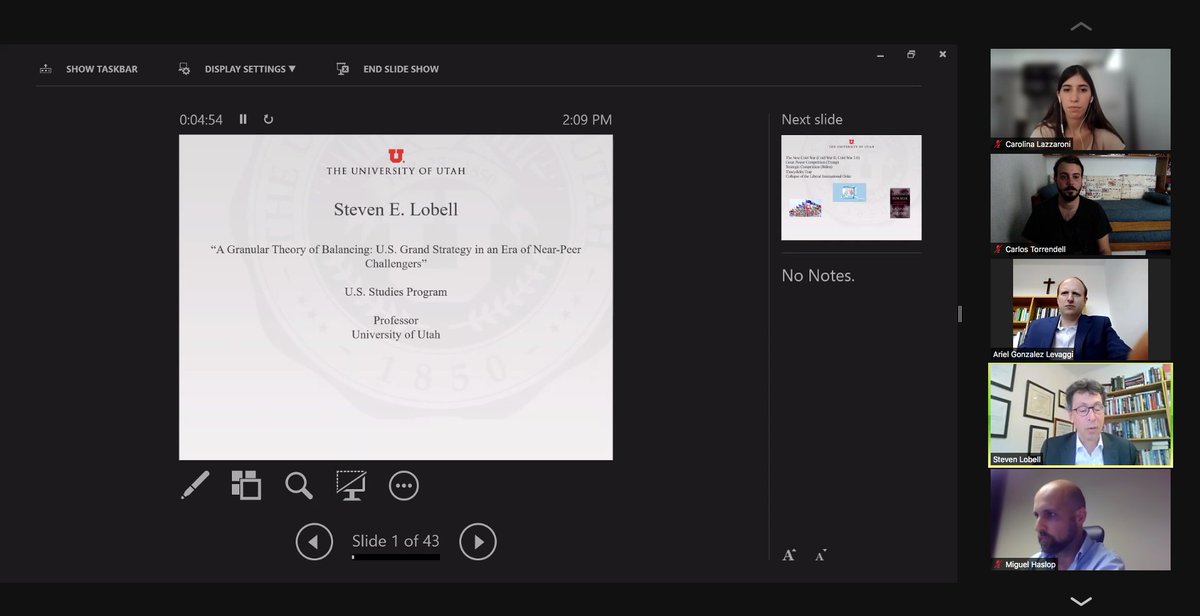This screenshot has height=616, width=1200.
Task: Show earlier participants with the up chevron
Action: 1081,27
